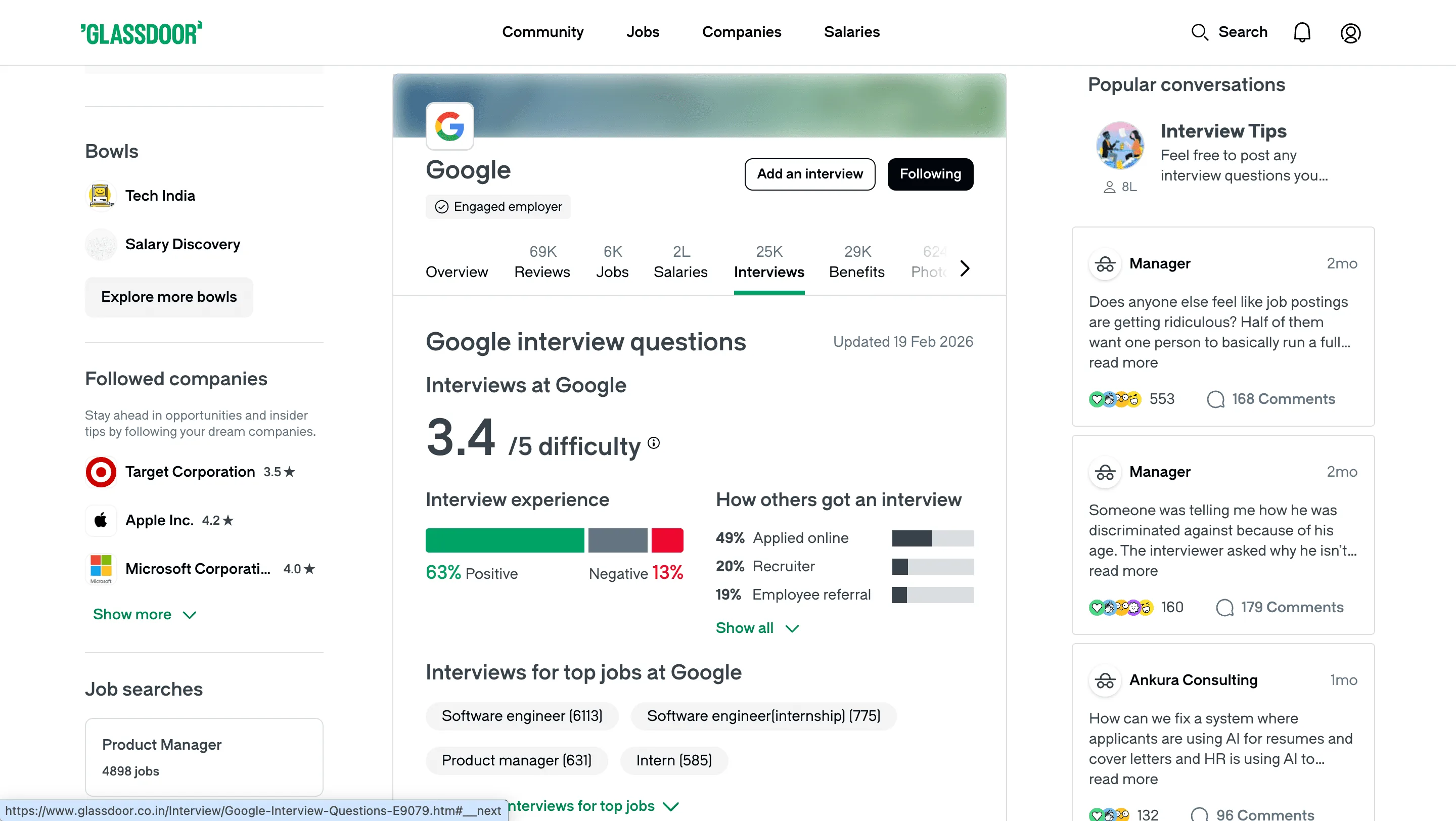Open the Tech India bowl icon
This screenshot has height=821, width=1456.
101,195
